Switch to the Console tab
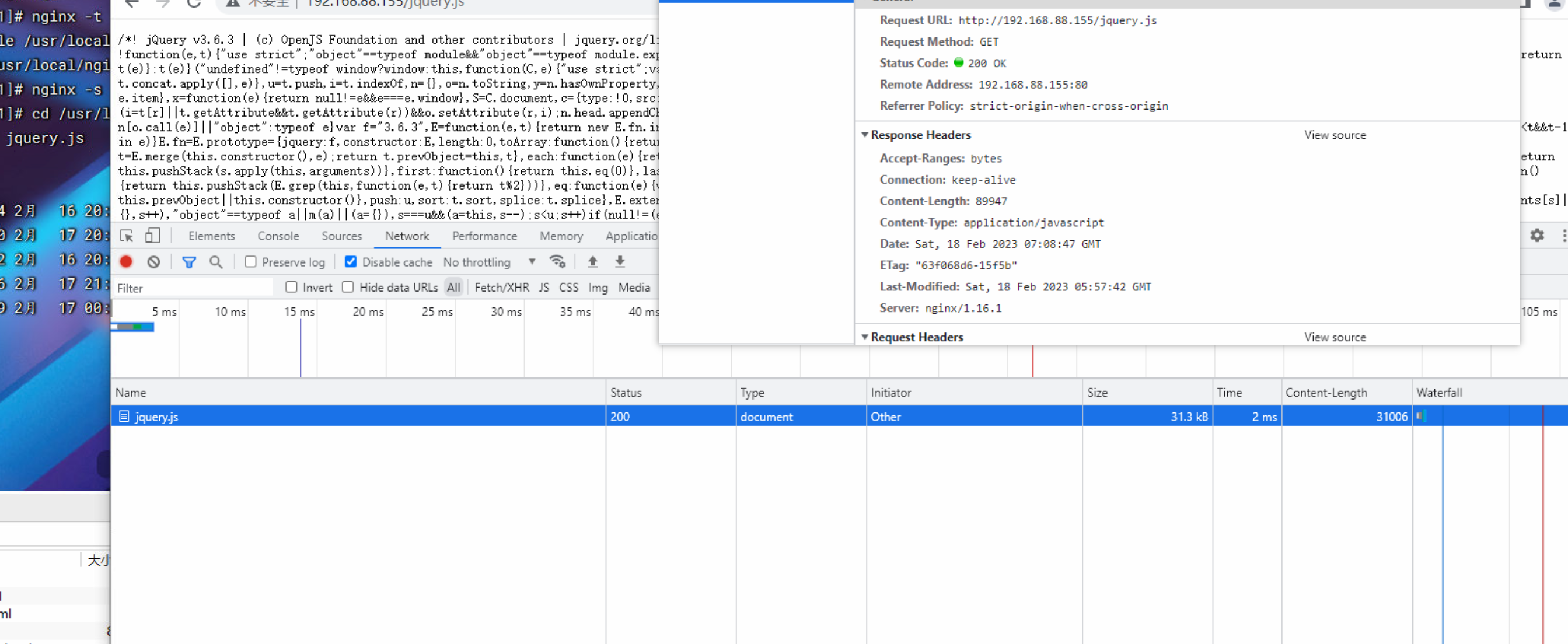The height and width of the screenshot is (644, 1568). pos(278,236)
